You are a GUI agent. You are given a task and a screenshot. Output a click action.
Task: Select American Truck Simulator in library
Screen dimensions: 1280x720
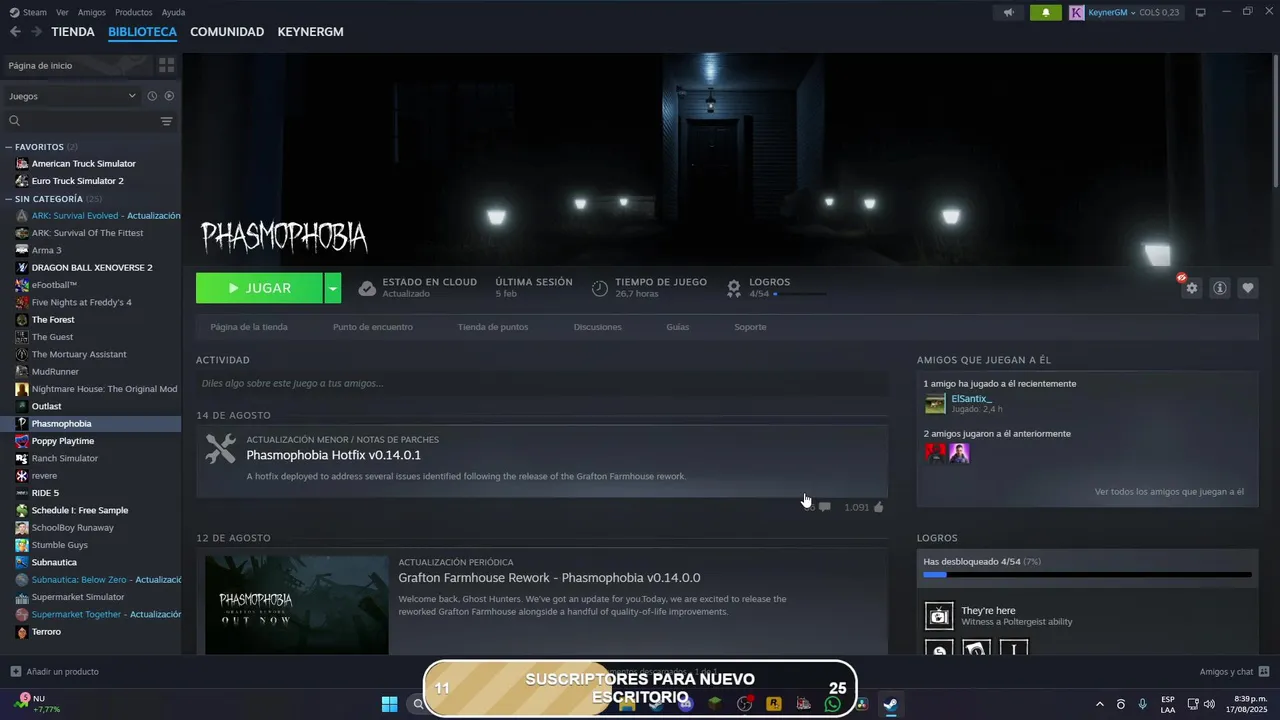coord(83,164)
